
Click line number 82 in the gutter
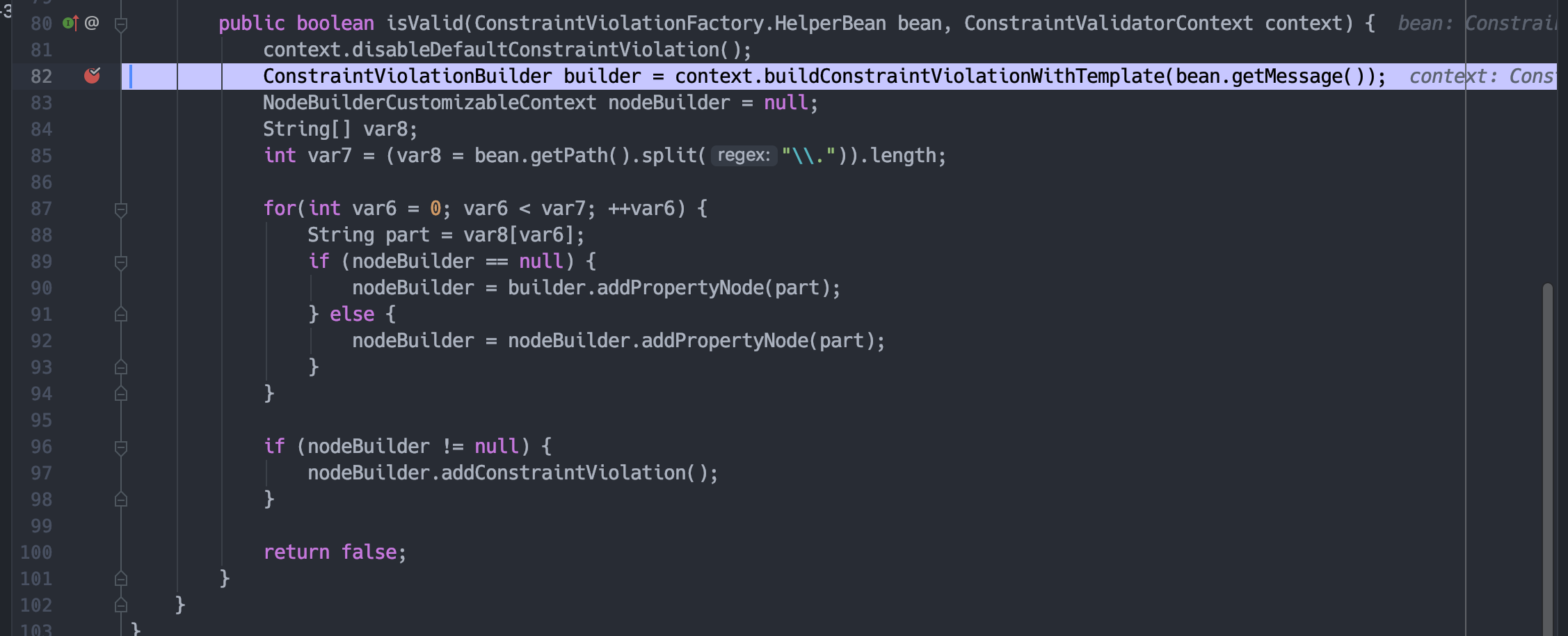[42, 76]
